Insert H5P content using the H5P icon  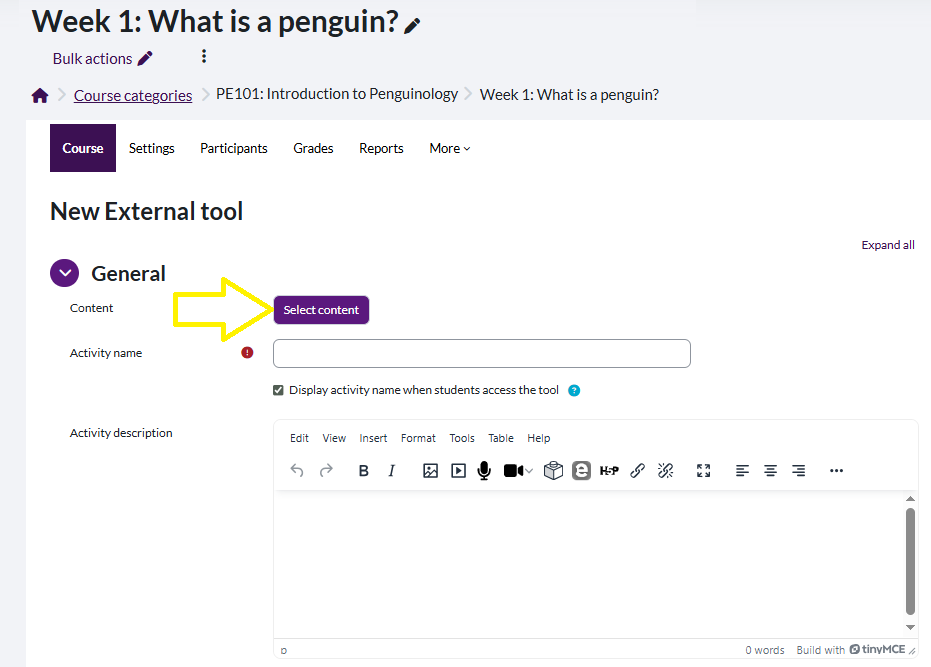coord(609,471)
